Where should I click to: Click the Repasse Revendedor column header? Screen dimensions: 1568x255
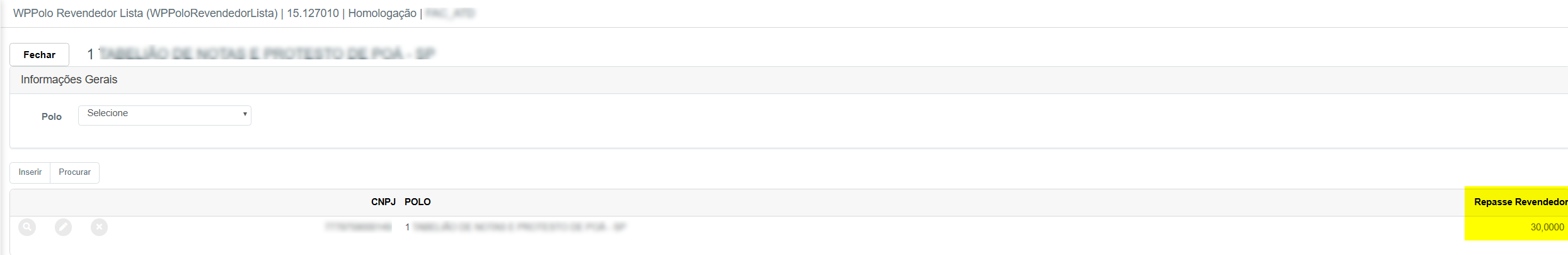1520,202
